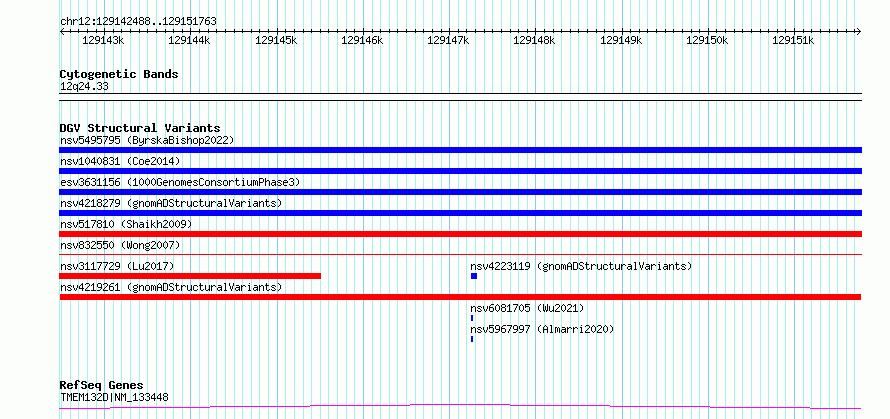Click the nsv5967997 (Almarri2020) label
This screenshot has height=419, width=890.
(542, 329)
